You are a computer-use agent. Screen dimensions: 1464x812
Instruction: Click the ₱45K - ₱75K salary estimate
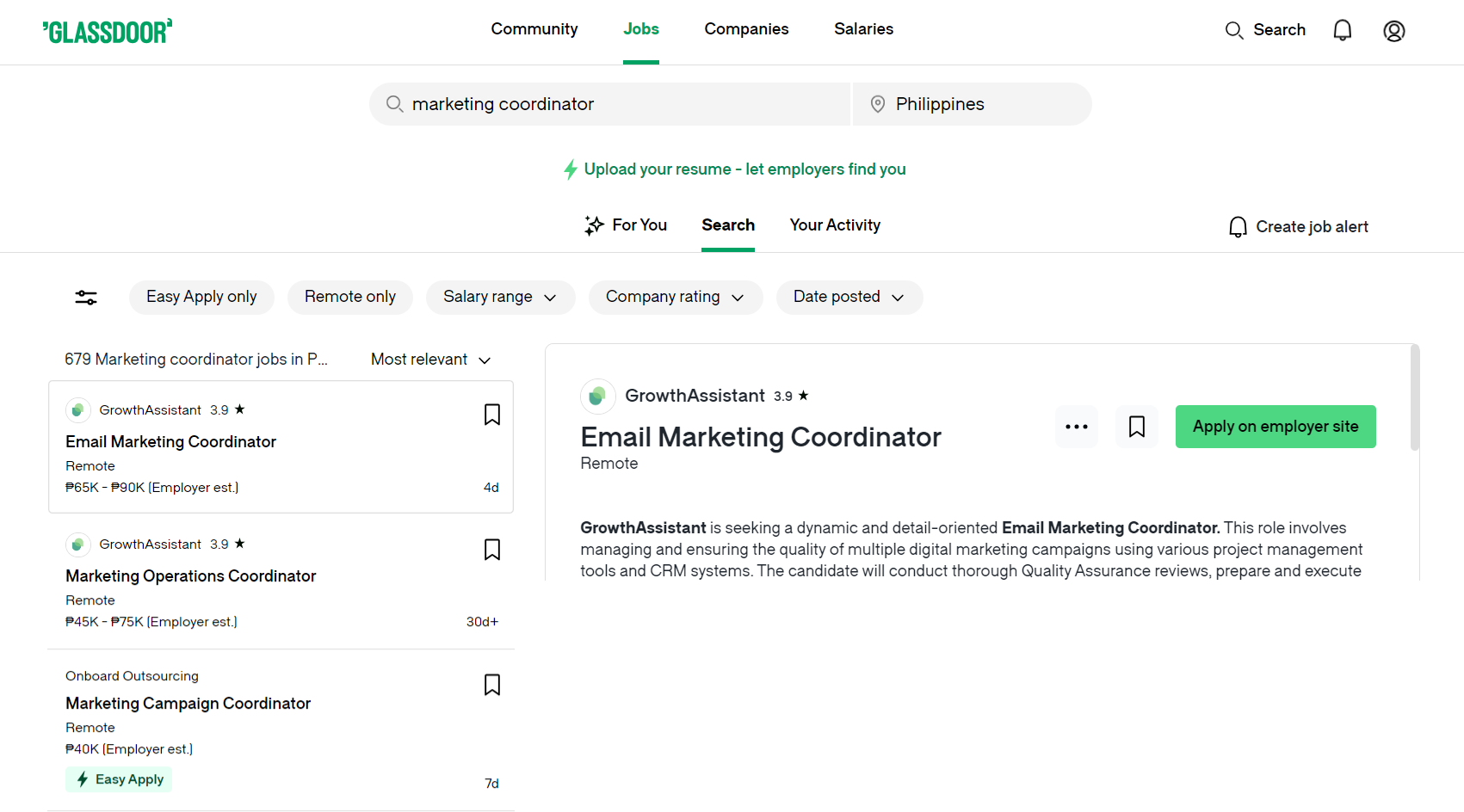pos(151,622)
